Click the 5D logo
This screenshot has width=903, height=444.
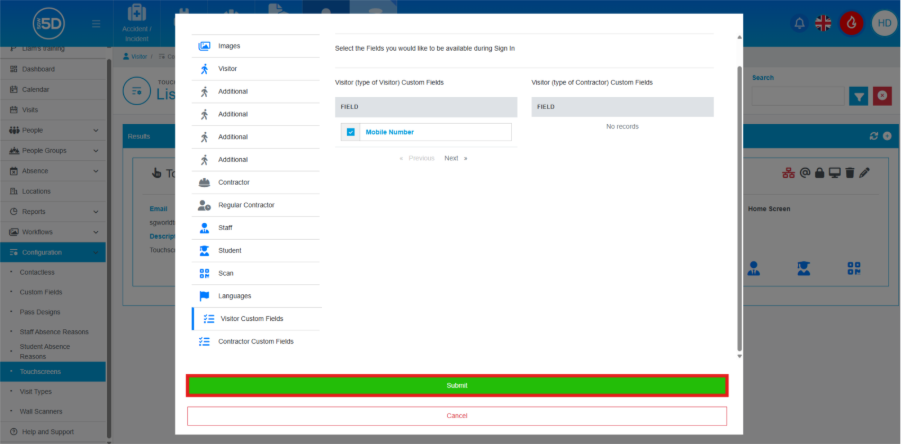49,24
